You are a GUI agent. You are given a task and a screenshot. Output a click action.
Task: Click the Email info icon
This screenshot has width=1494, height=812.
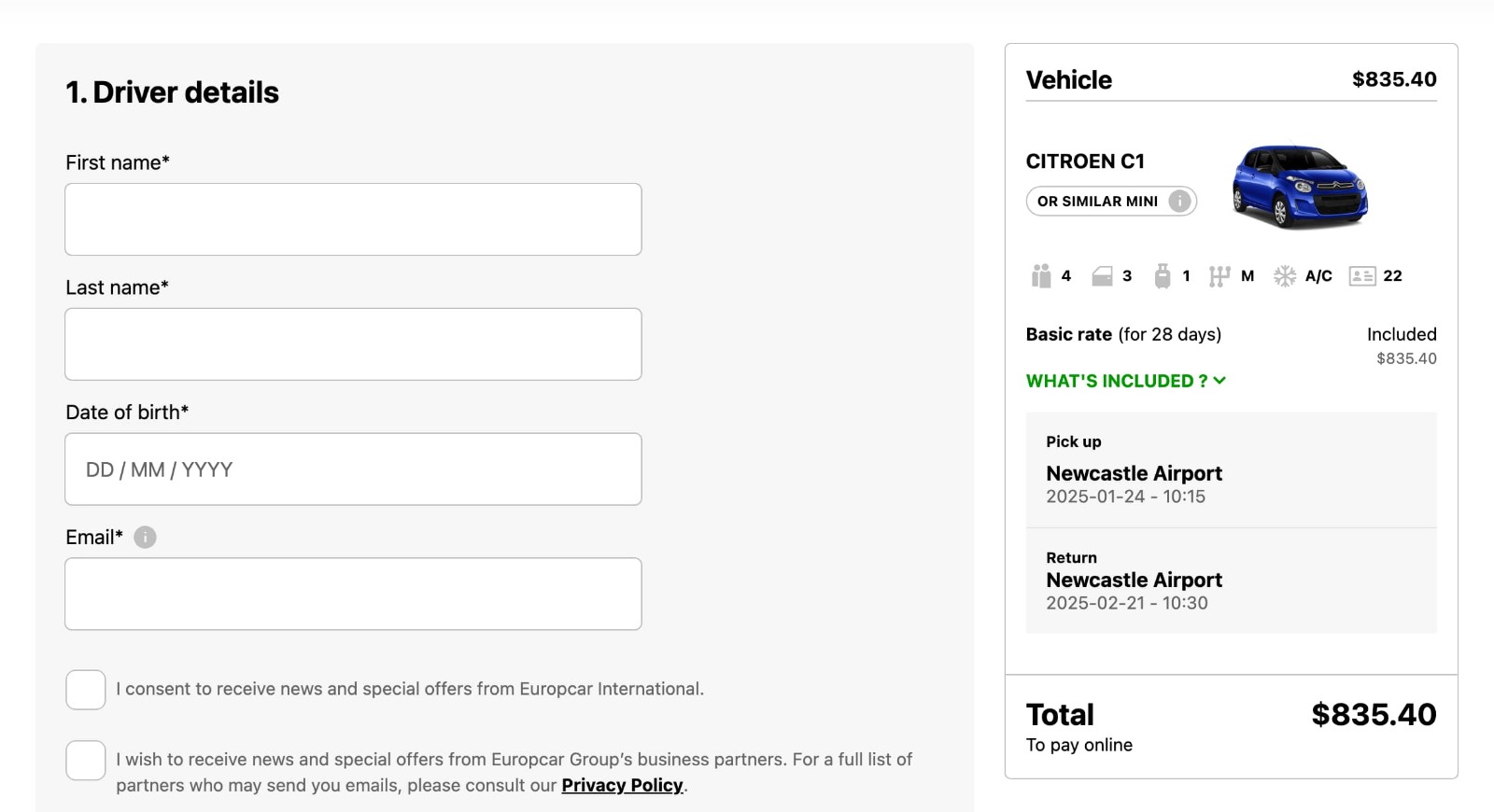(145, 538)
